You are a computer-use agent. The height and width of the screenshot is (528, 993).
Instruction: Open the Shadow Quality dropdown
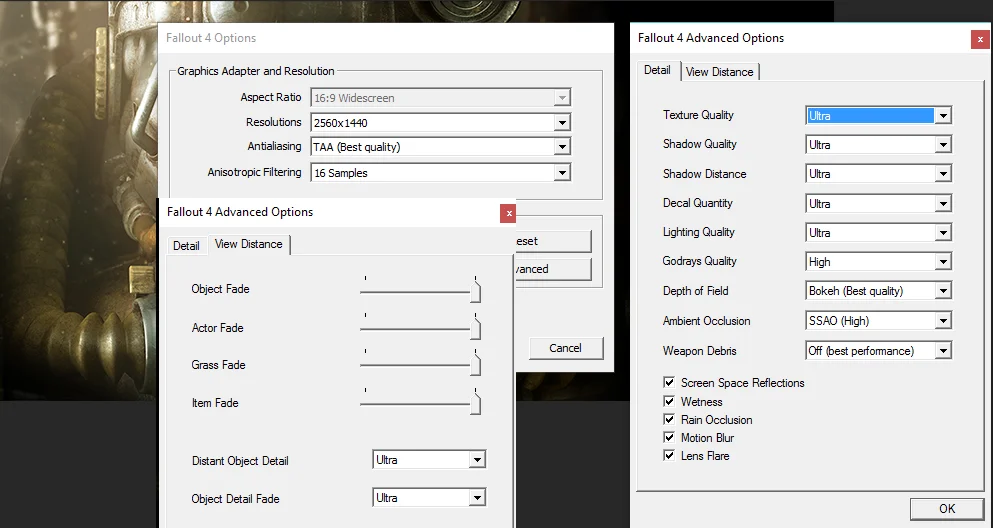click(878, 144)
